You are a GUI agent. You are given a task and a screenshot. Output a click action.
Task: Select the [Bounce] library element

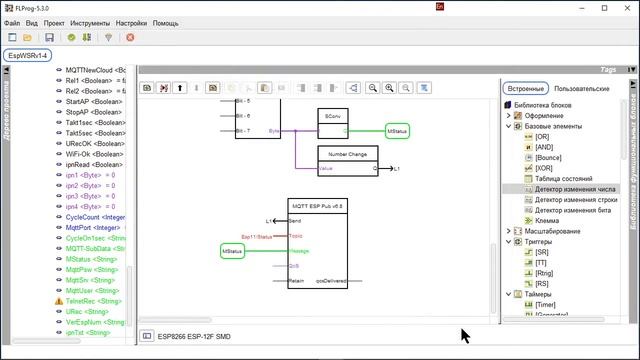[x=548, y=158]
